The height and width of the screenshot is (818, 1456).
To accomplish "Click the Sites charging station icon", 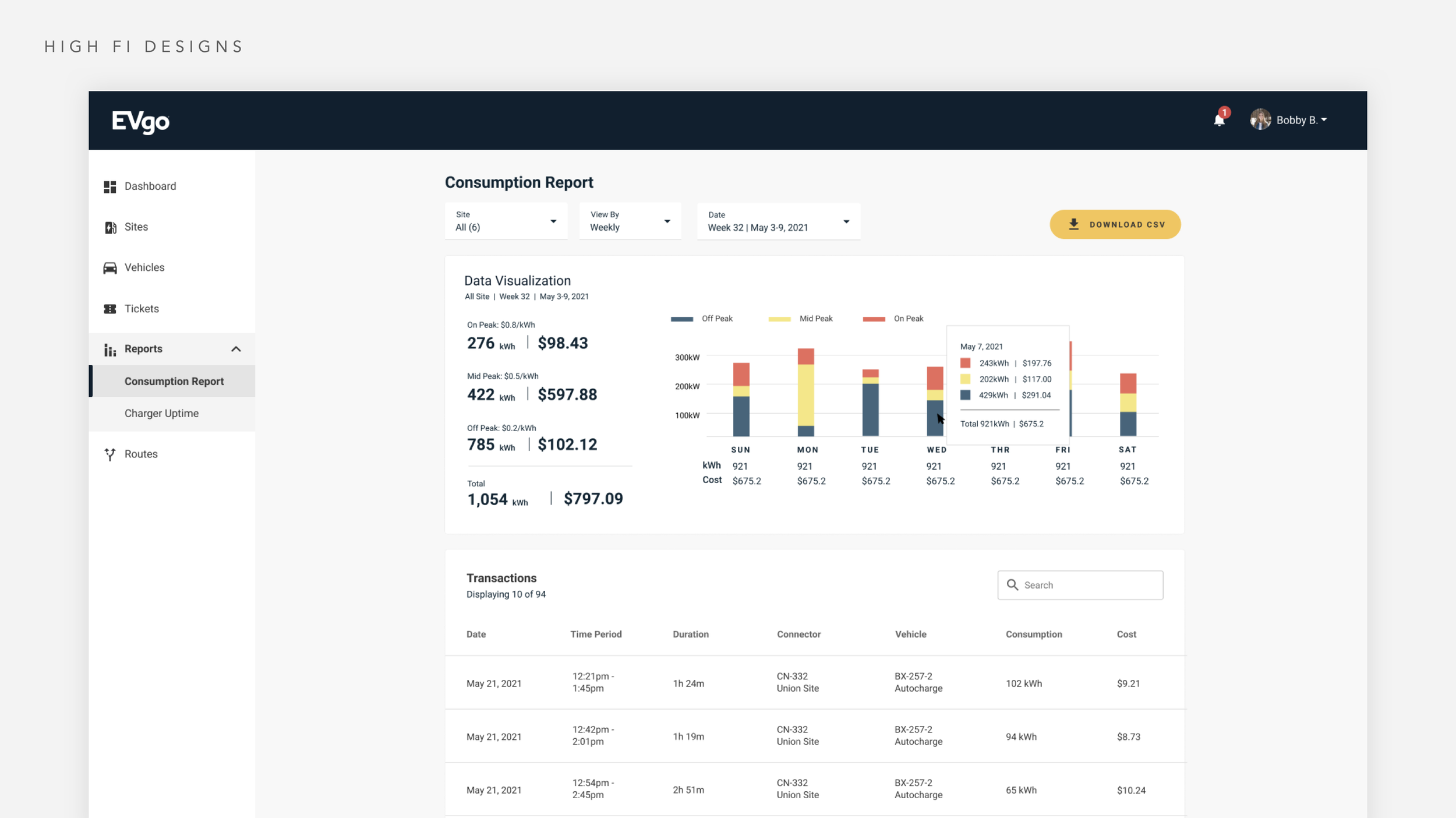I will (110, 227).
